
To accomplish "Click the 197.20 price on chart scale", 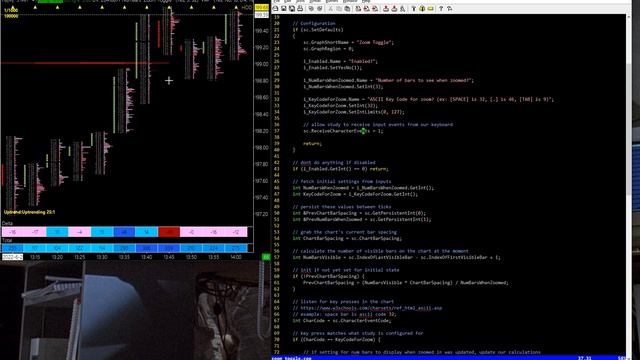I will click(262, 214).
